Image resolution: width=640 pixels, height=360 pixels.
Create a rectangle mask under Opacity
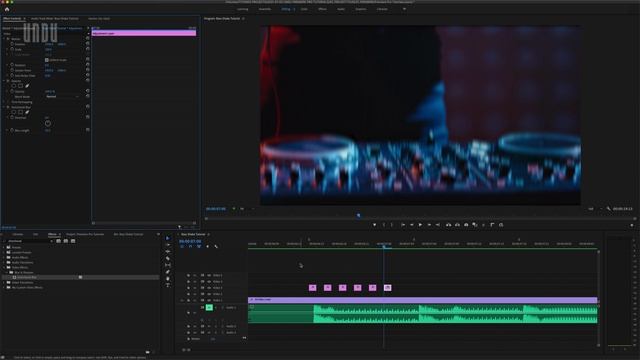20,86
